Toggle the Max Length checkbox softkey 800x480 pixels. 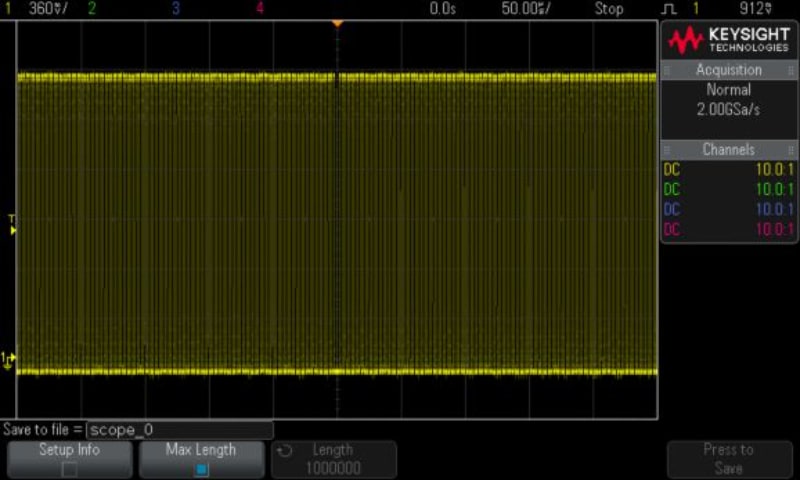(x=202, y=459)
